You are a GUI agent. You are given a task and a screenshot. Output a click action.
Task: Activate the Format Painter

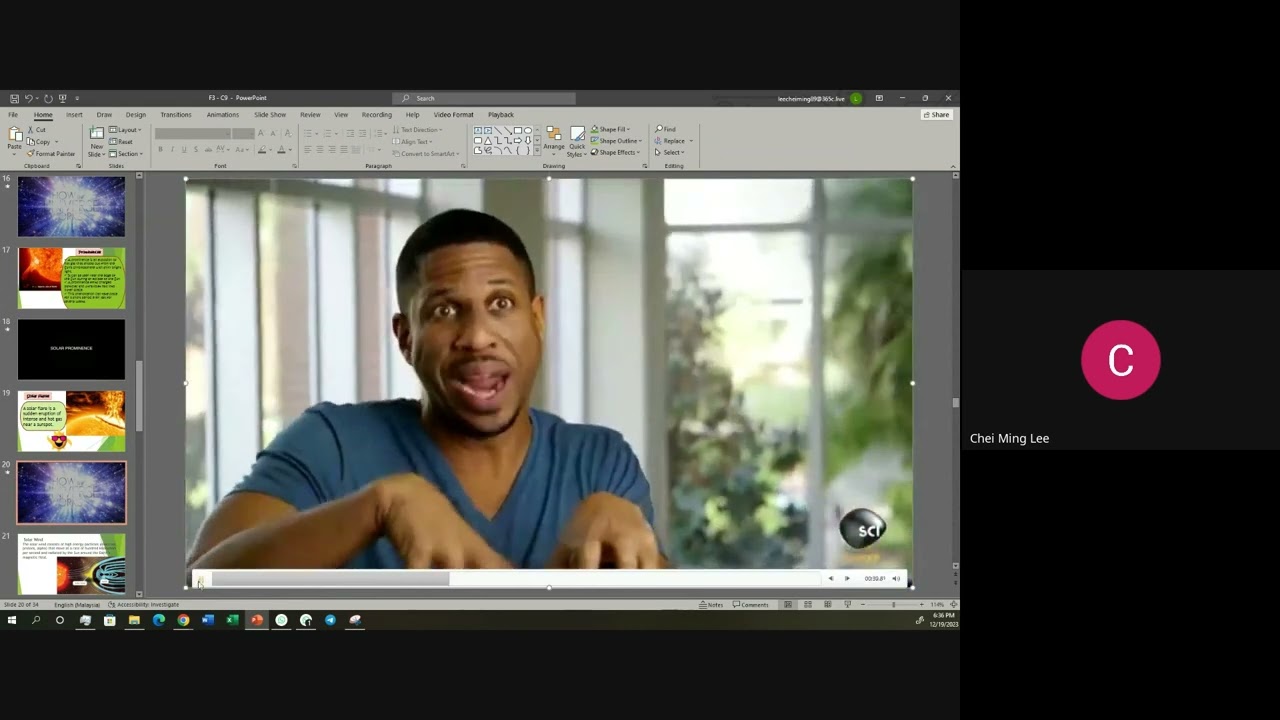click(x=51, y=154)
